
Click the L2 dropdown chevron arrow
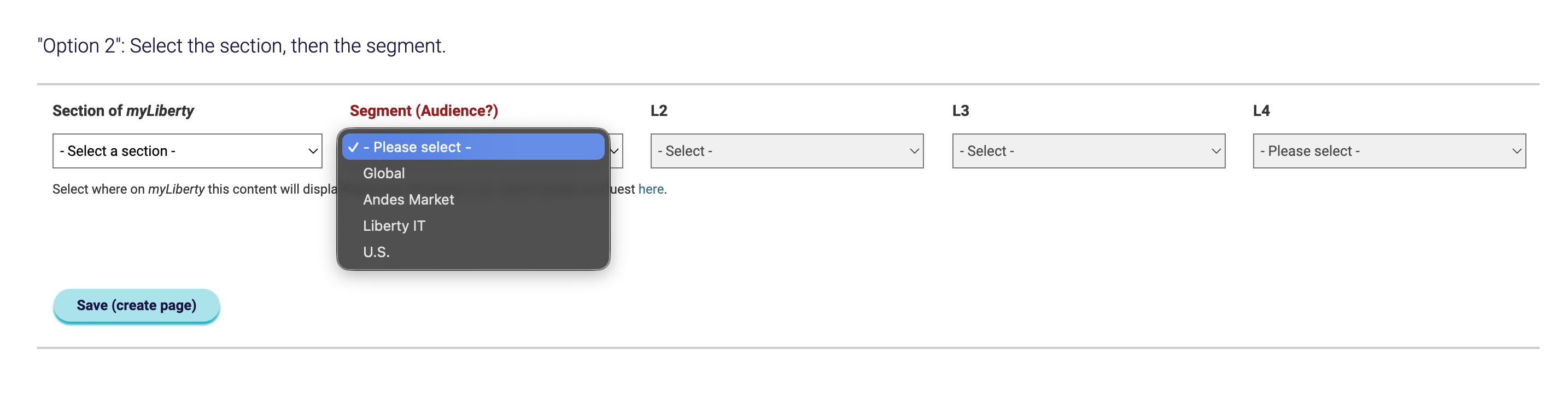coord(914,151)
